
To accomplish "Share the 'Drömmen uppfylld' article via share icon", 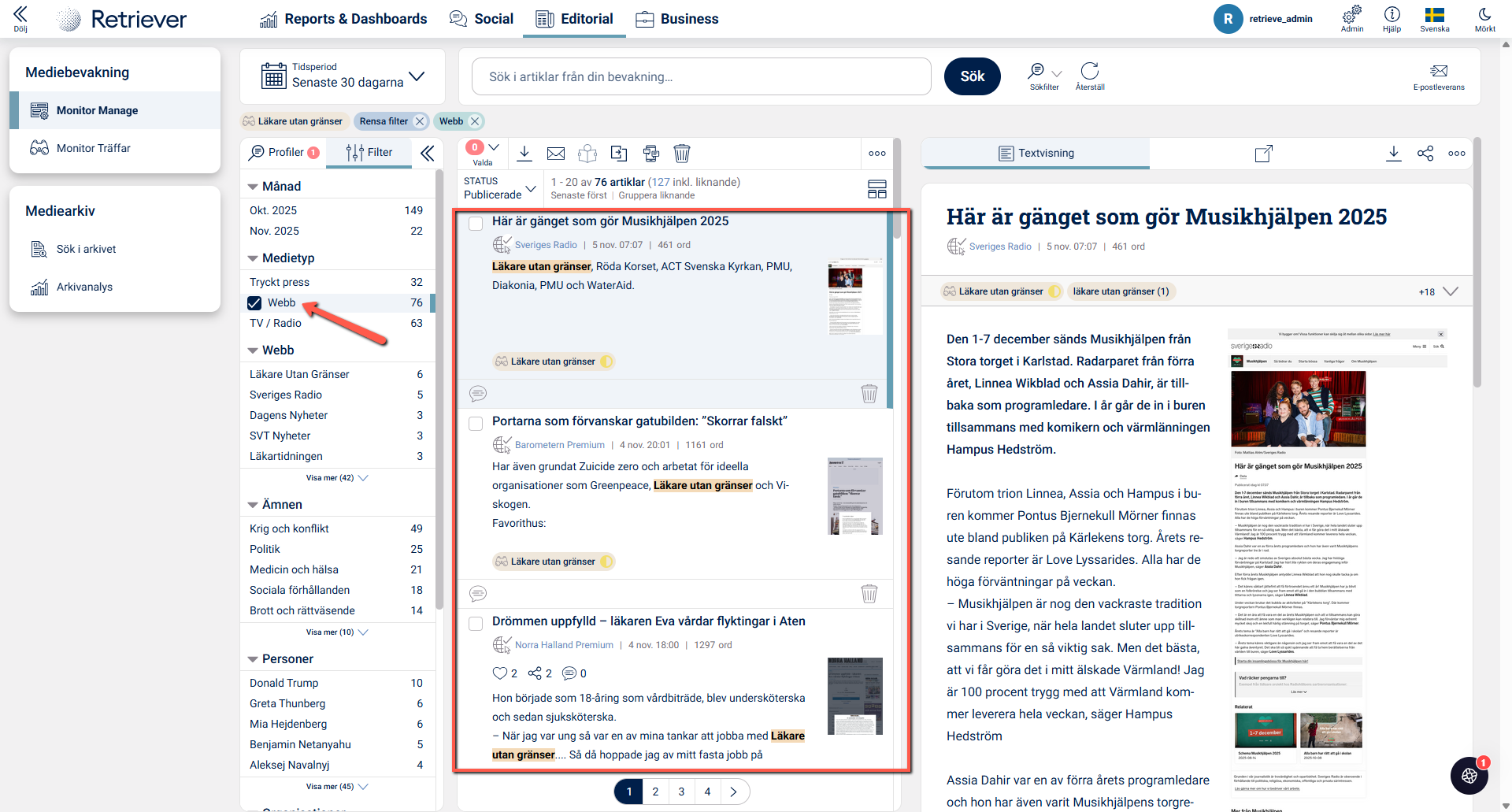I will tap(535, 673).
